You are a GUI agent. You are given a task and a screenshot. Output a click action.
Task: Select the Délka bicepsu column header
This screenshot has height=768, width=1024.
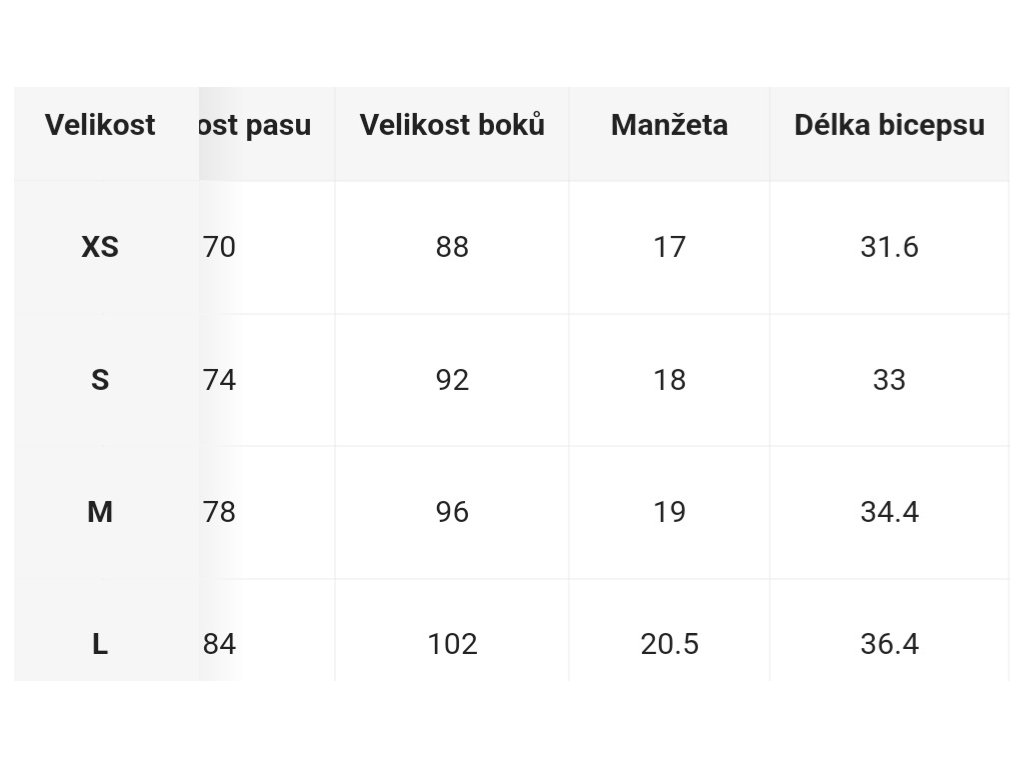click(889, 125)
